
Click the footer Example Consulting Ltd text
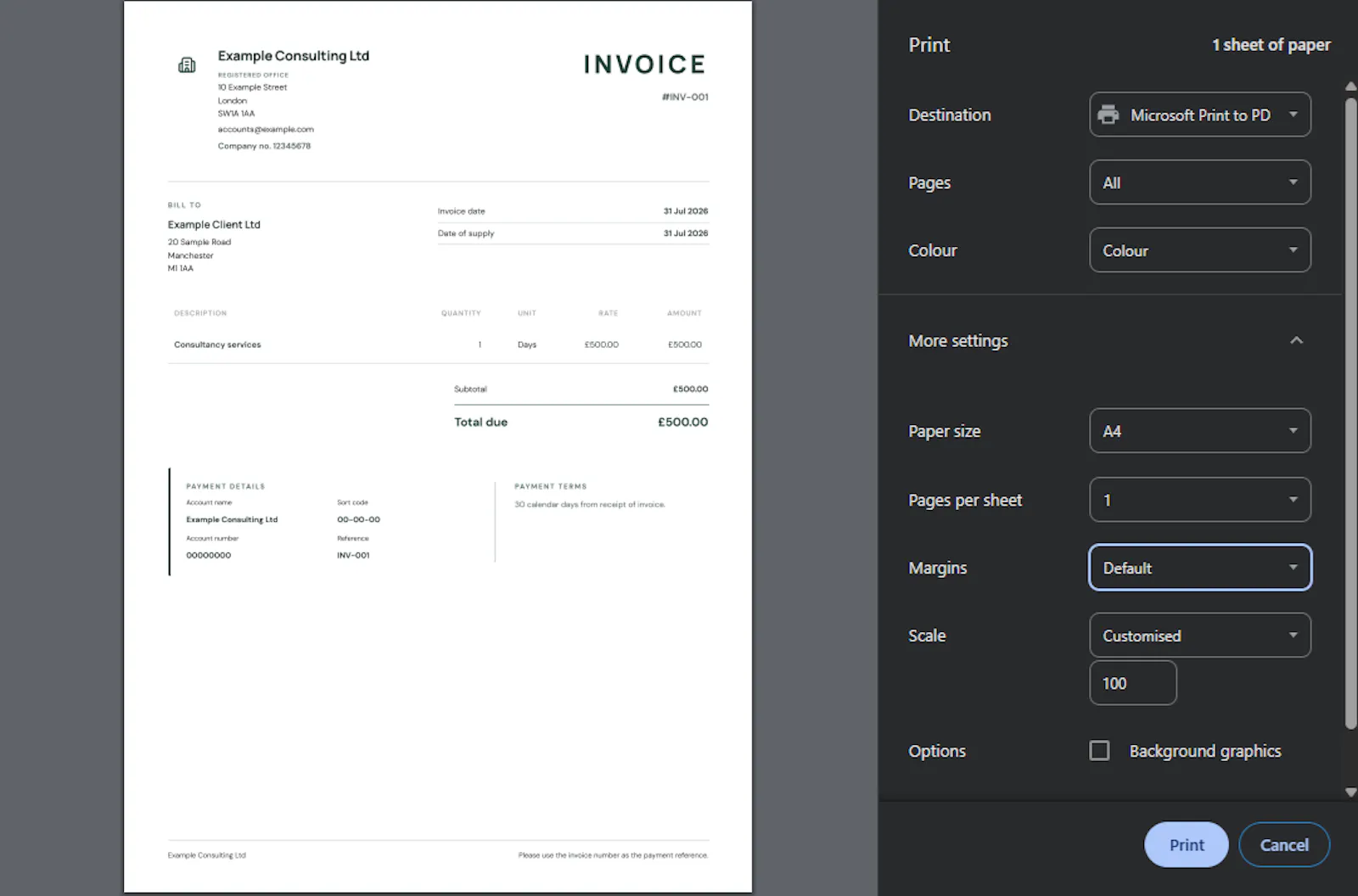coord(206,855)
